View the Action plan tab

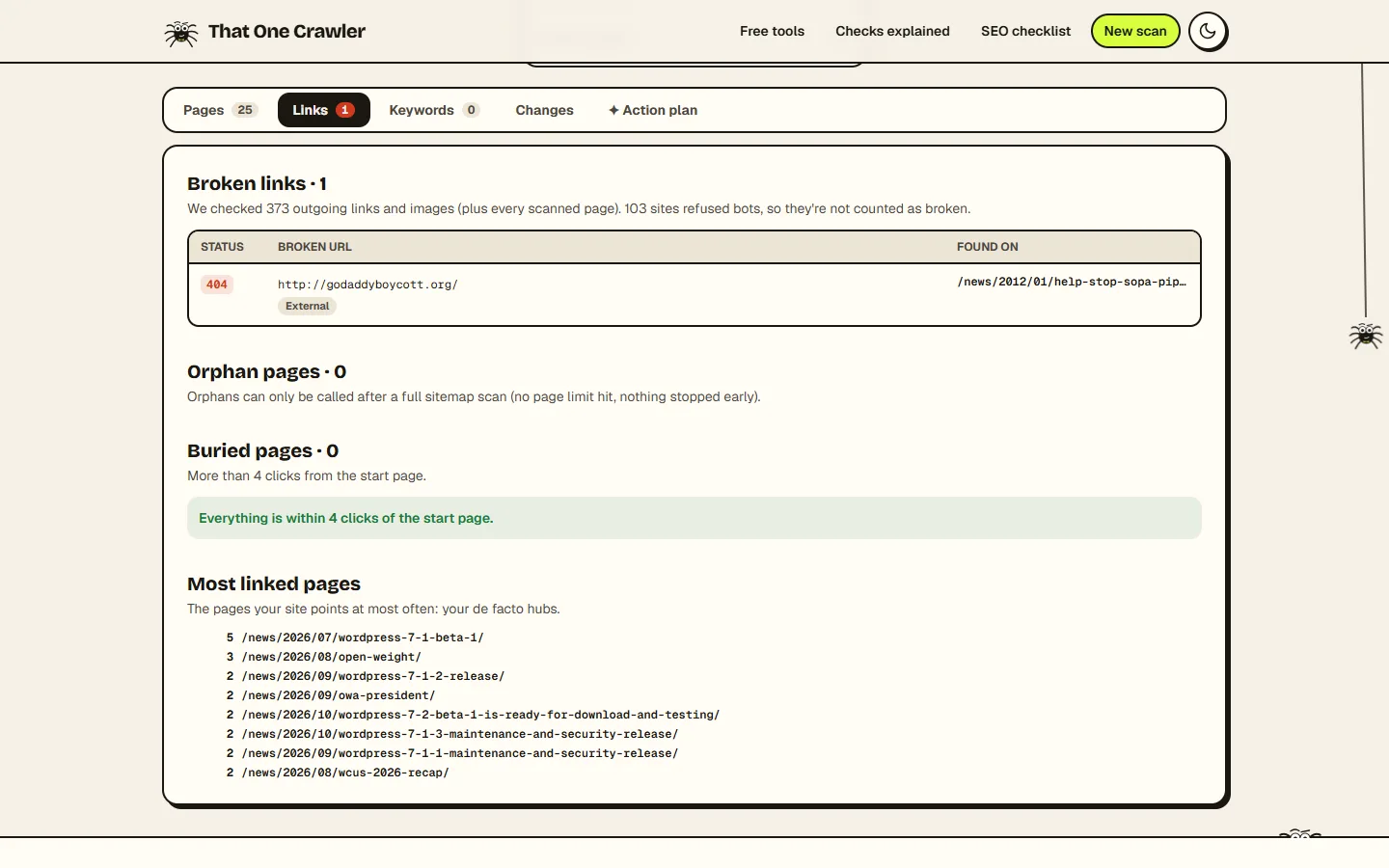[x=653, y=110]
